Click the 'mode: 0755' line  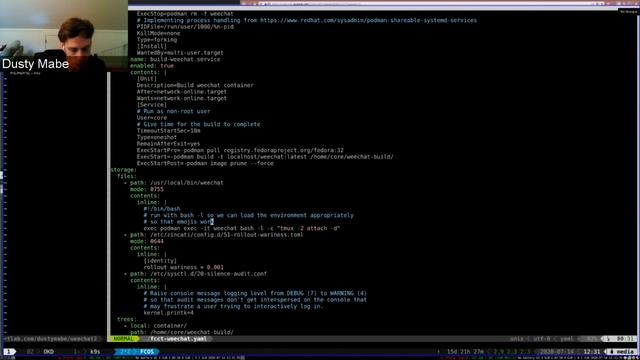pos(147,189)
